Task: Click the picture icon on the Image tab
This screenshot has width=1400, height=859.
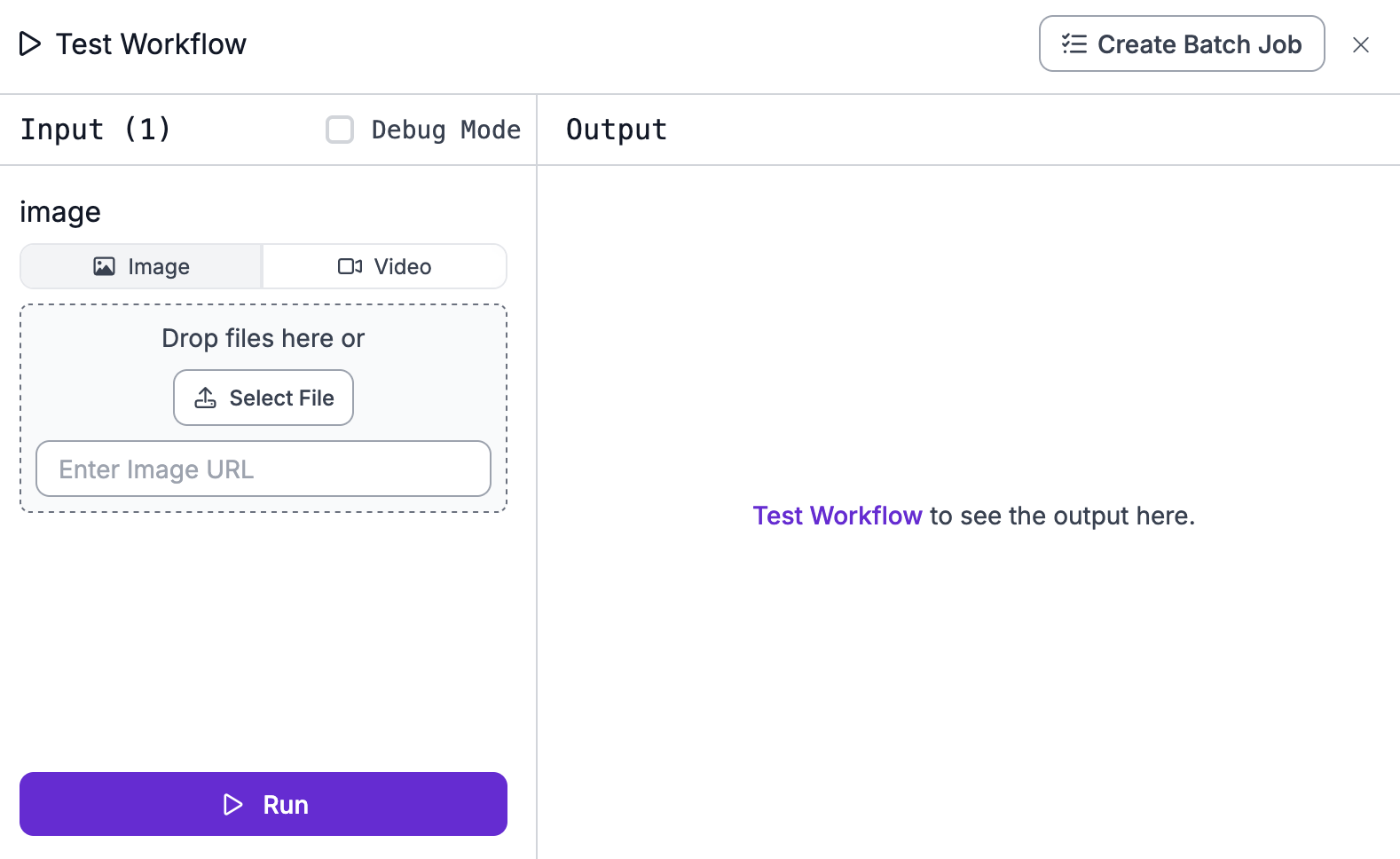Action: click(104, 266)
